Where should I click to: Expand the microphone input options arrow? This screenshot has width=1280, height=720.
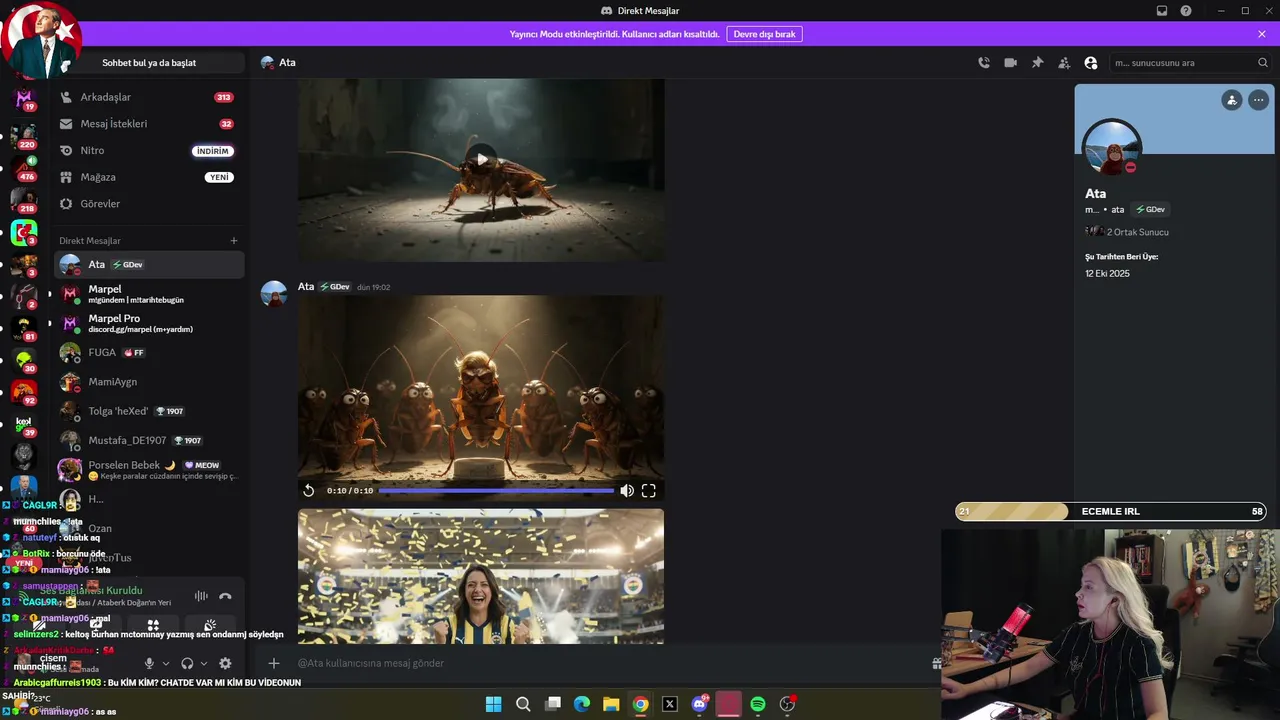(166, 663)
